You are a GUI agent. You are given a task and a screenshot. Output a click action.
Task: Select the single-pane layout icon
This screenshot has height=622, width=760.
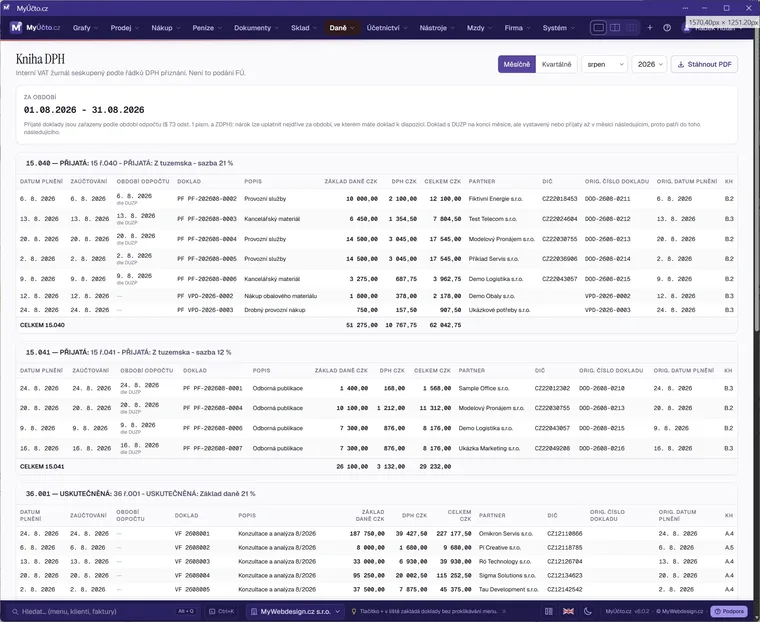599,28
